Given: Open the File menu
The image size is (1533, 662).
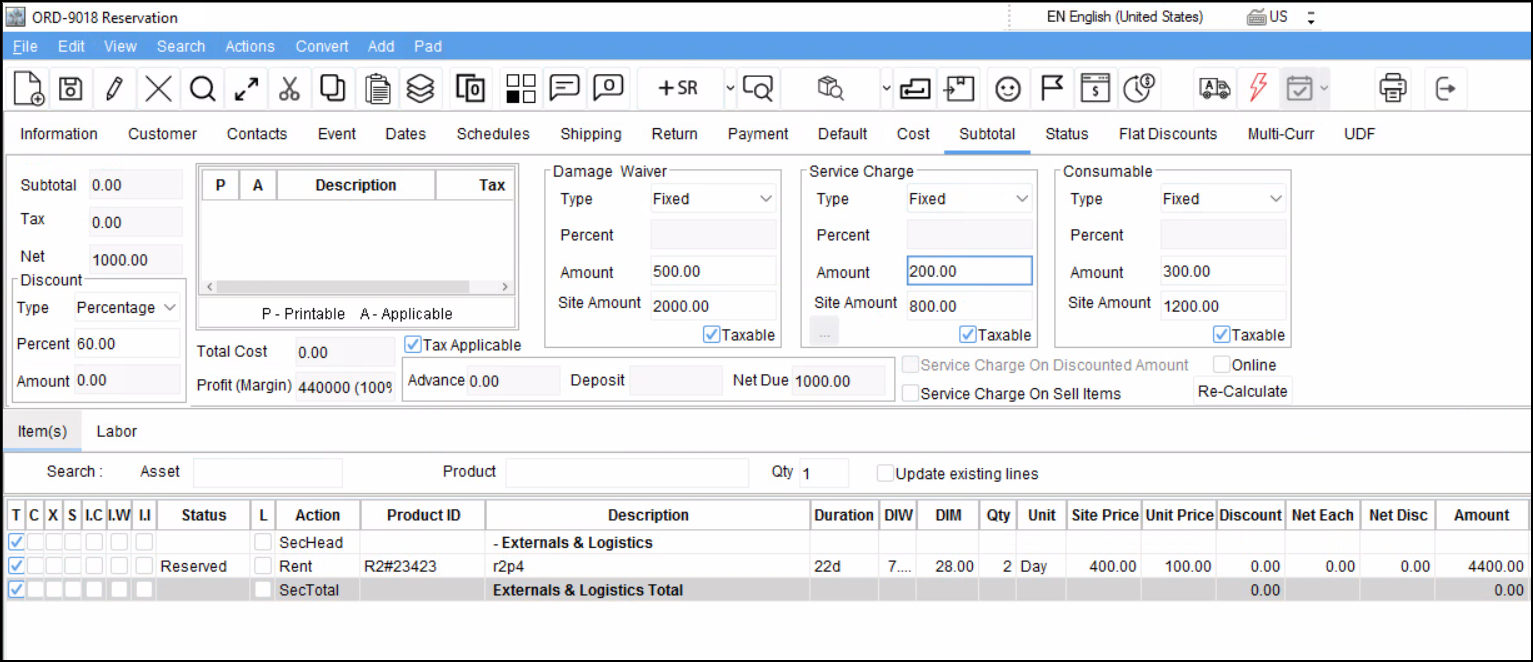Looking at the screenshot, I should [x=25, y=46].
